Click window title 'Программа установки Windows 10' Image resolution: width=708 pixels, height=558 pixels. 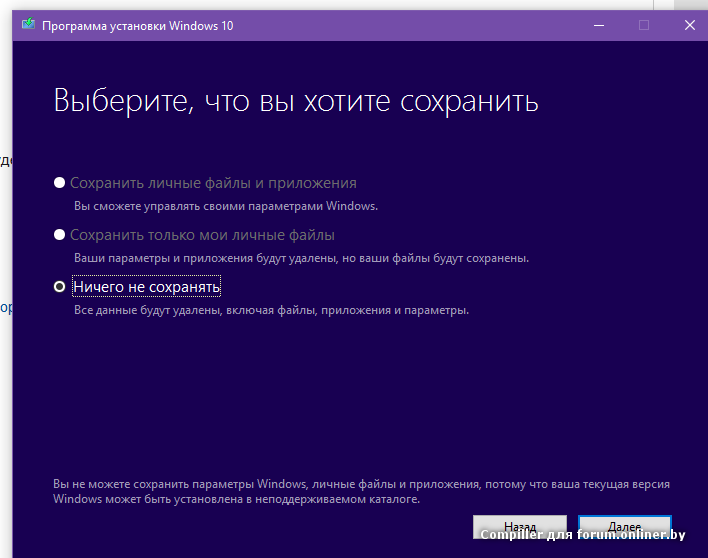click(x=138, y=26)
